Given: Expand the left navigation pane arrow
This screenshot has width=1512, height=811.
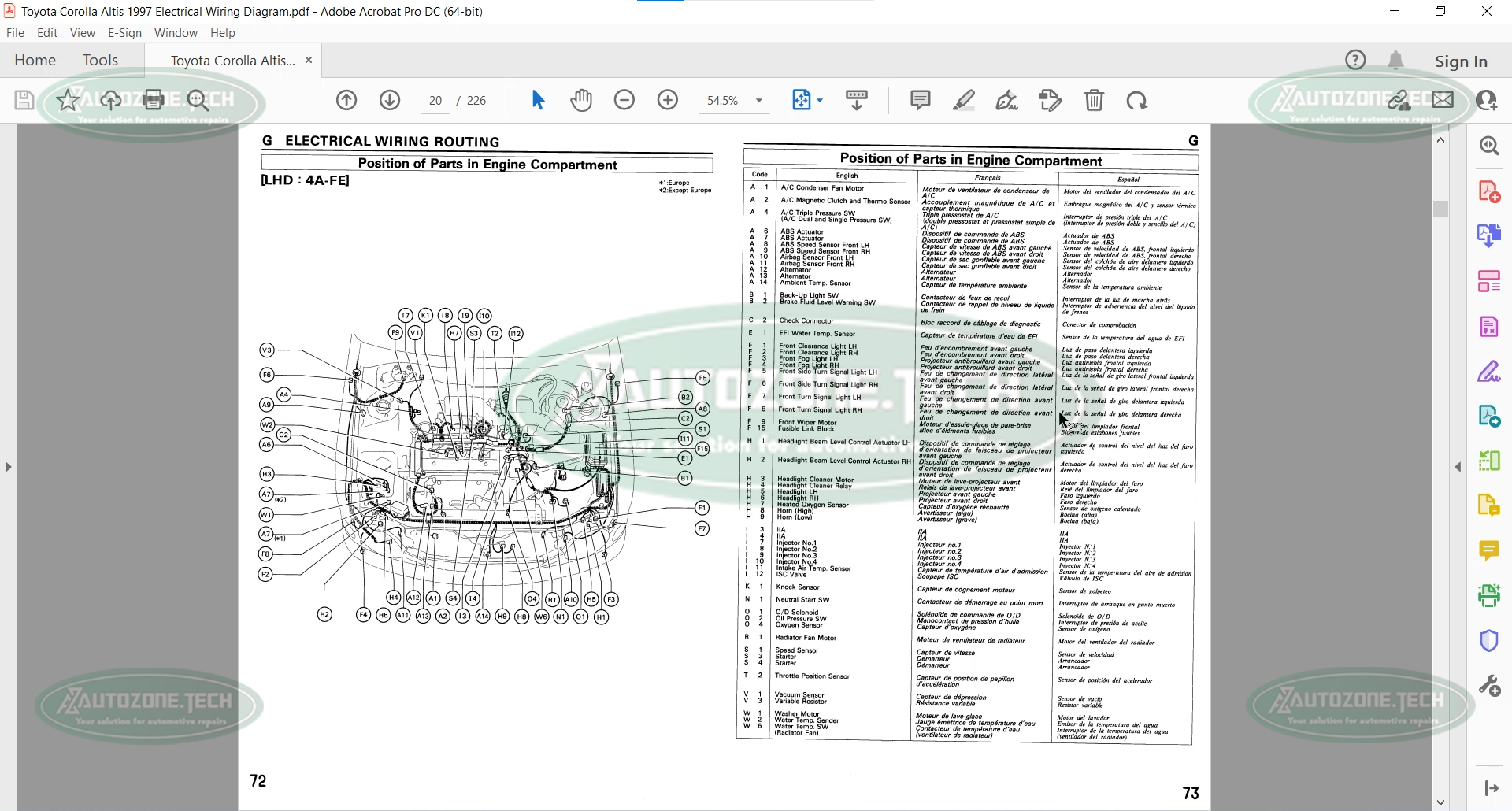Looking at the screenshot, I should pos(9,467).
